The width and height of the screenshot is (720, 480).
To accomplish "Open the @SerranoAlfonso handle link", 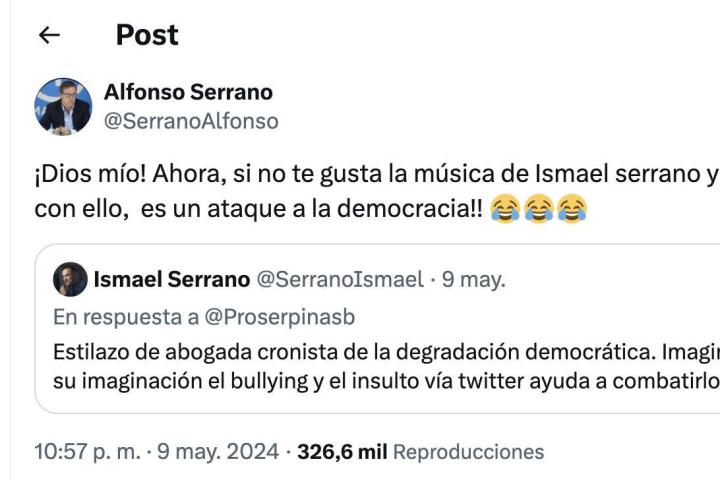I will point(191,121).
